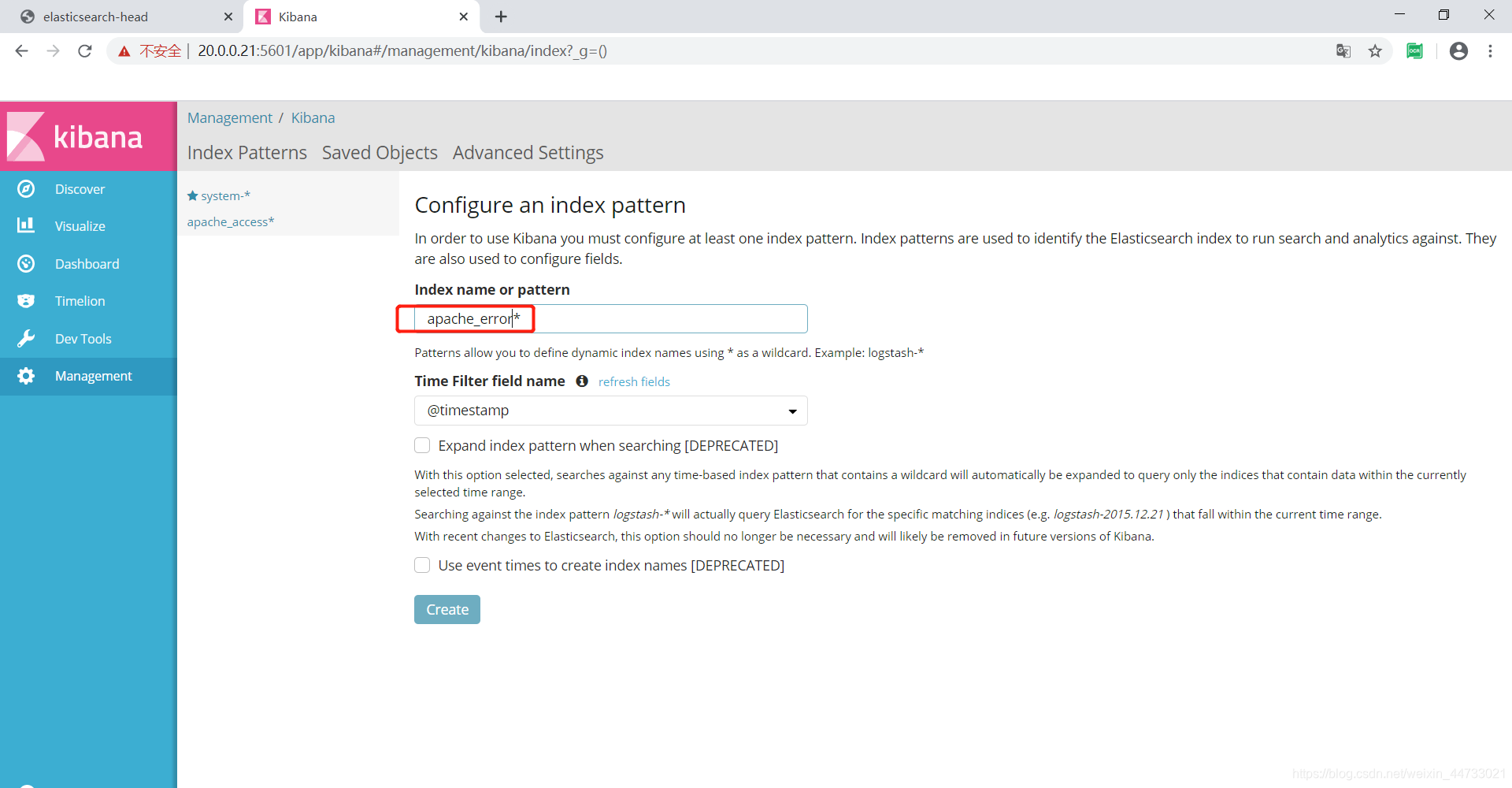Viewport: 1512px width, 788px height.
Task: Click the index name pattern input field
Action: (611, 318)
